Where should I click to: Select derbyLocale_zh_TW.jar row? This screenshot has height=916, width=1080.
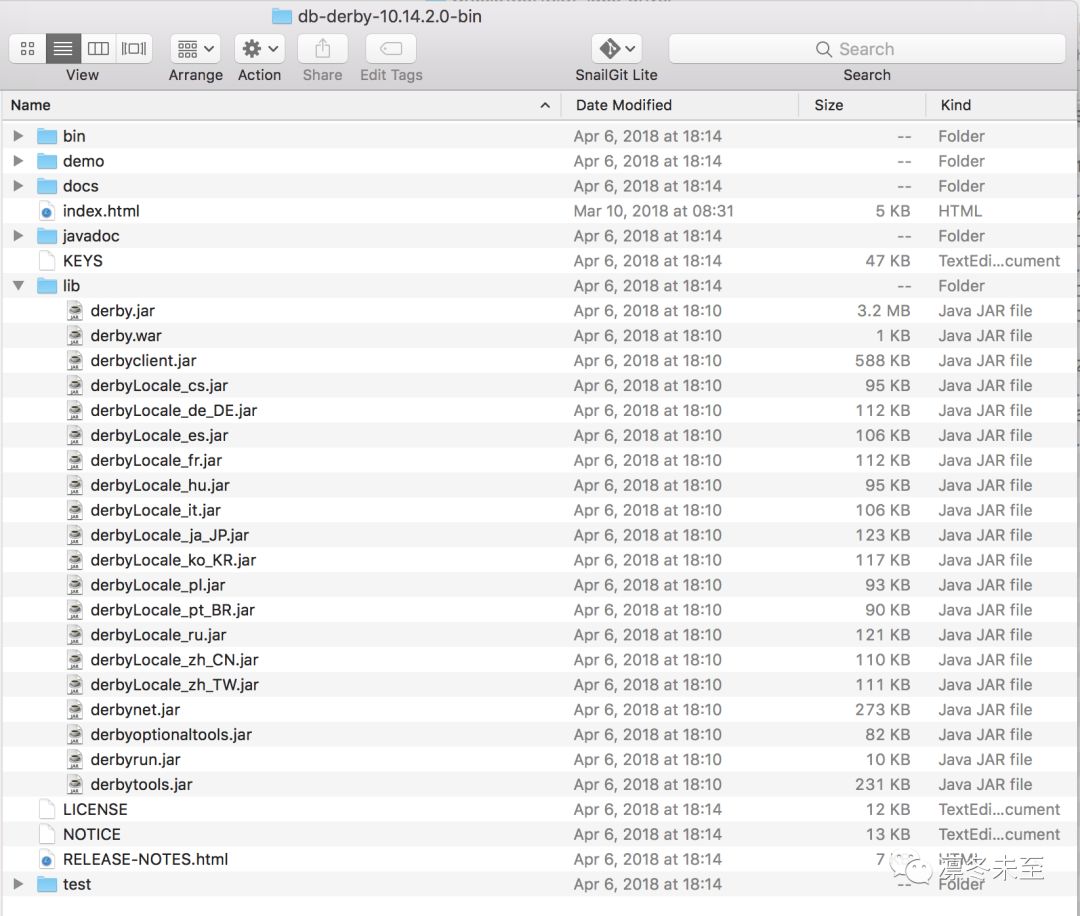click(x=539, y=685)
